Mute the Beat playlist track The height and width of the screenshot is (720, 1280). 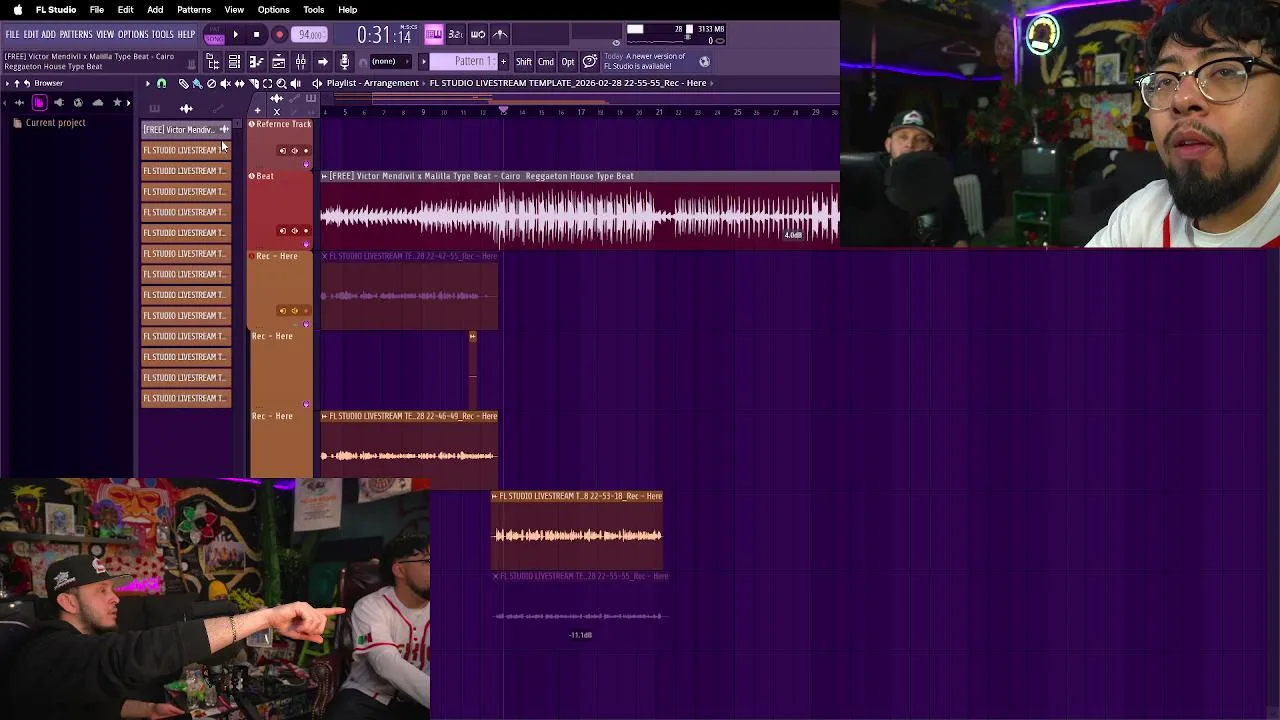click(306, 244)
